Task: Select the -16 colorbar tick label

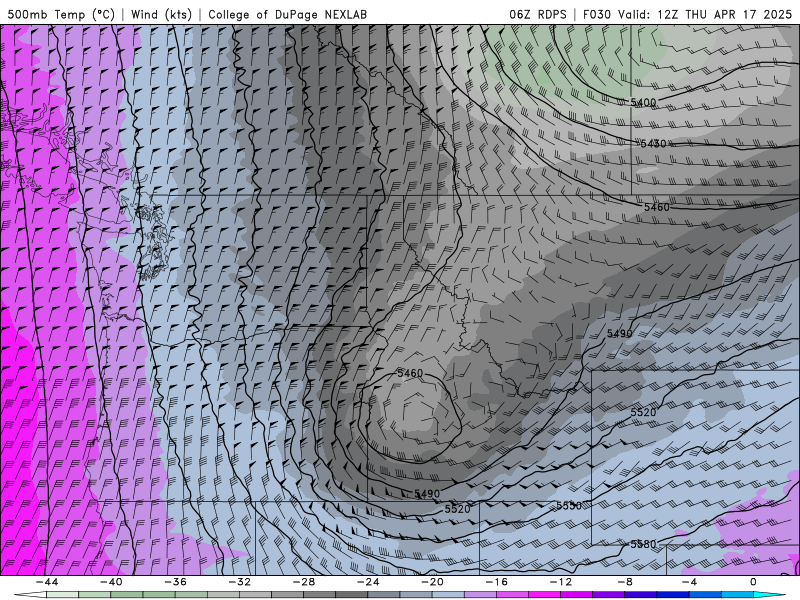Action: click(x=496, y=582)
